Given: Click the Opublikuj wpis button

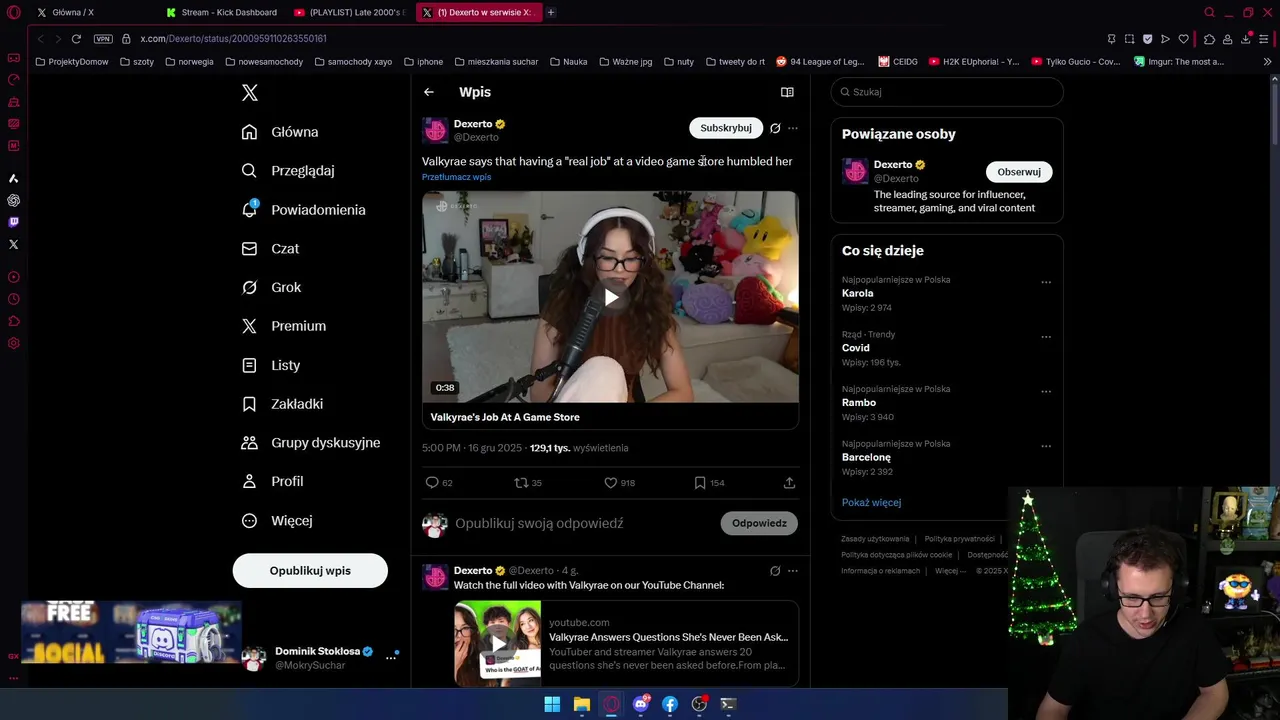Looking at the screenshot, I should (x=310, y=571).
